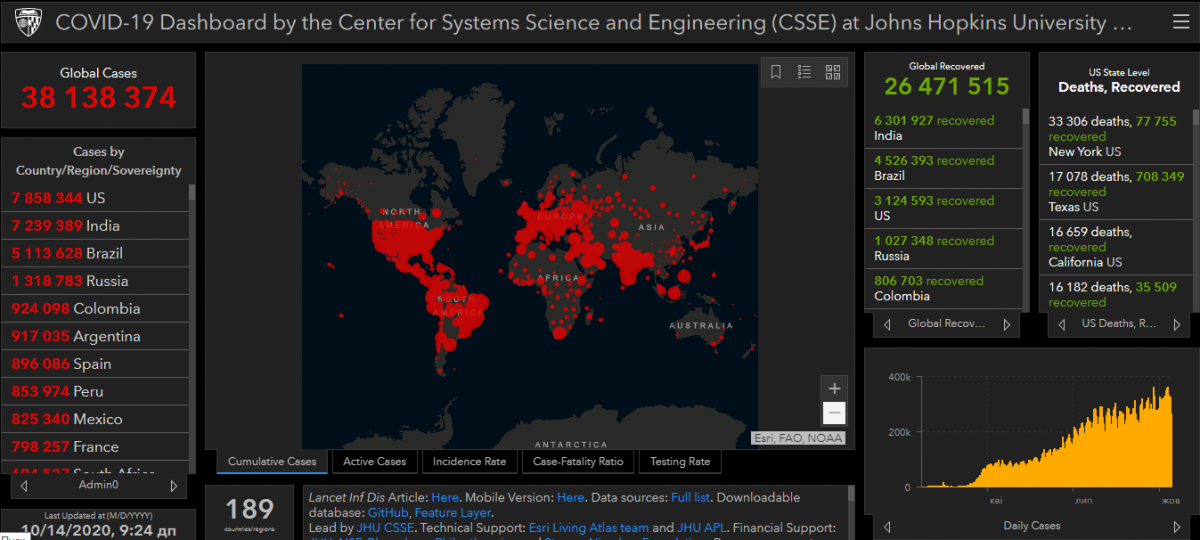
Task: Select India in the cases list
Action: tap(95, 225)
